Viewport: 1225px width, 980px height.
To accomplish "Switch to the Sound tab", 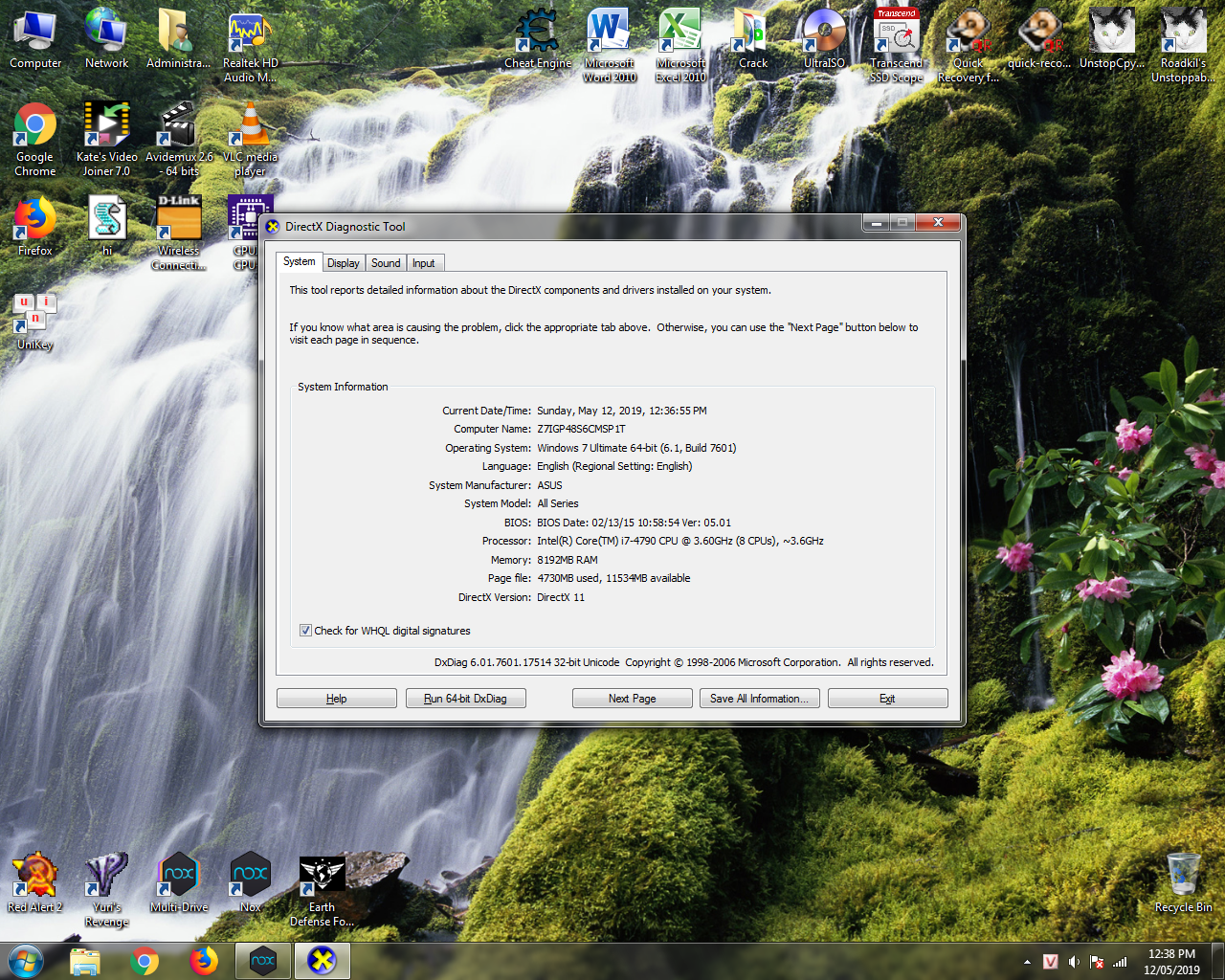I will coord(386,263).
